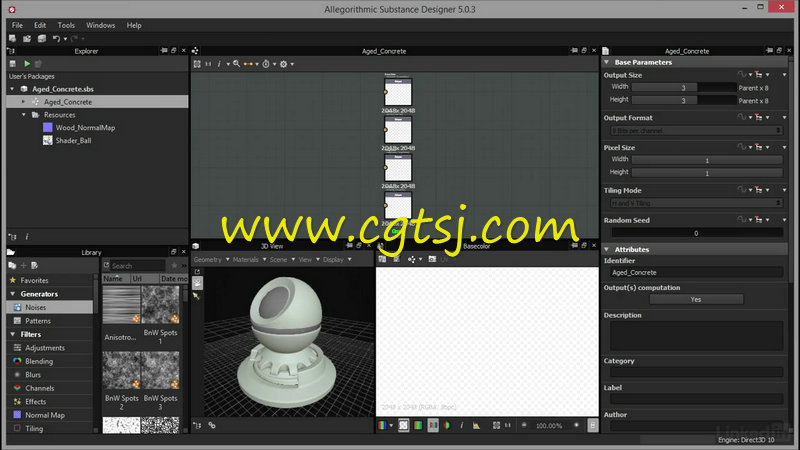Open the Output Format dropdown

tap(696, 131)
